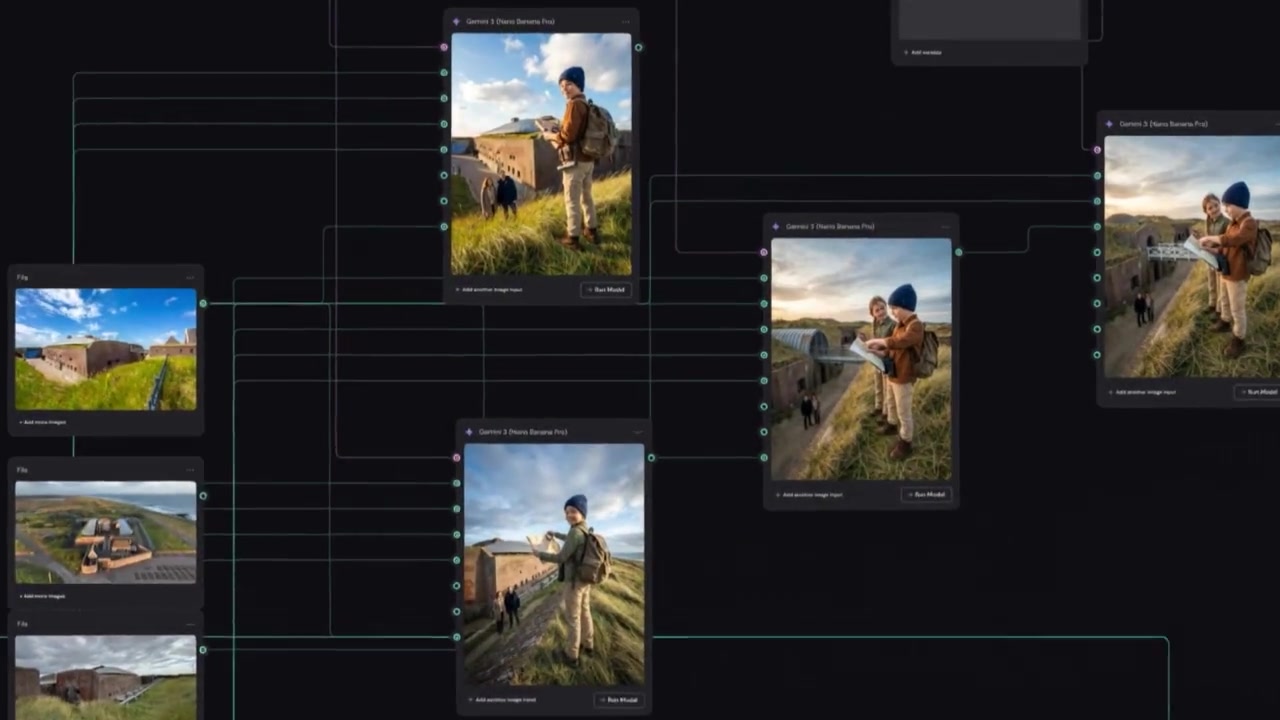Viewport: 1280px width, 720px height.
Task: Select generated image of two kids near tunnel
Action: tap(861, 359)
